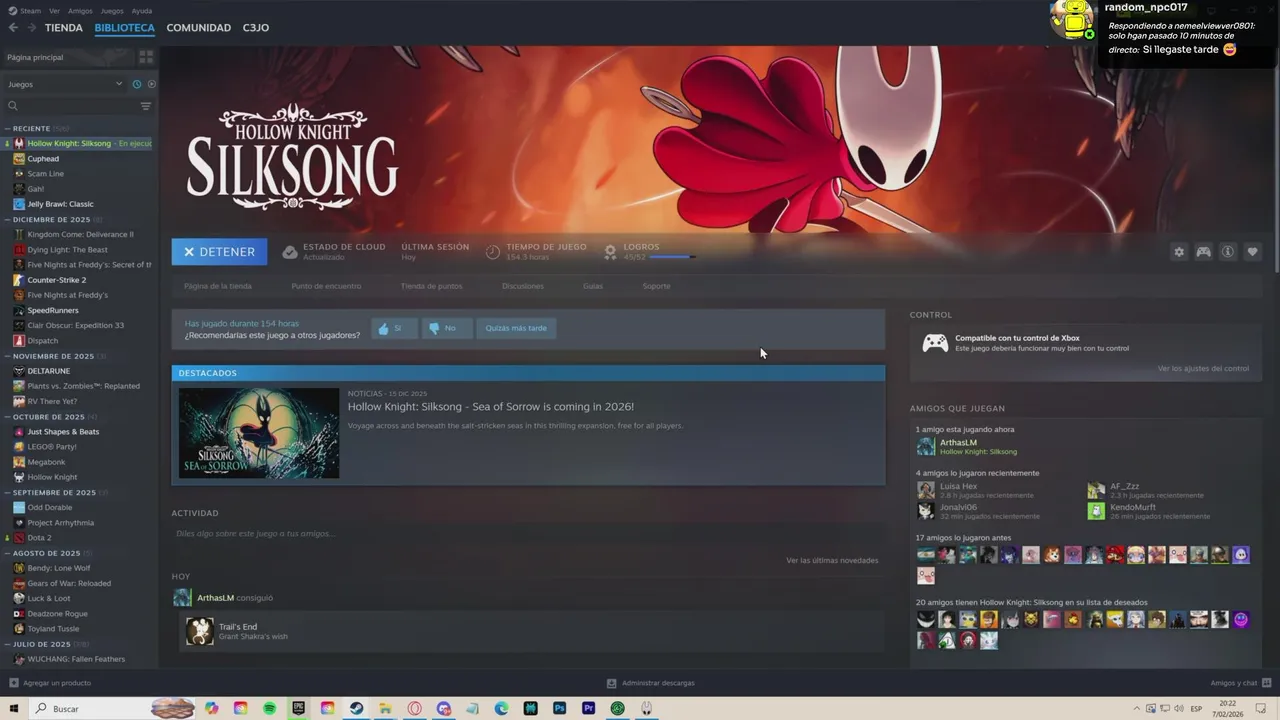Viewport: 1280px width, 720px height.
Task: Open the Guías link
Action: click(x=593, y=286)
